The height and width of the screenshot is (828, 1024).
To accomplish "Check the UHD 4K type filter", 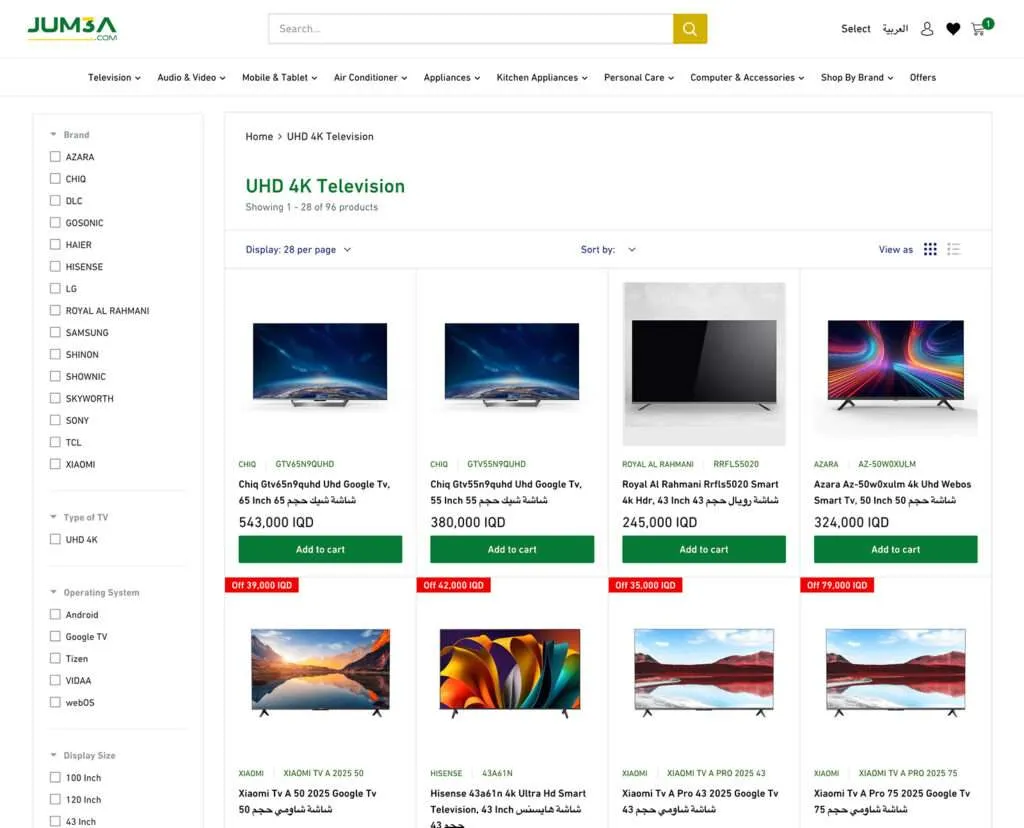I will click(55, 539).
